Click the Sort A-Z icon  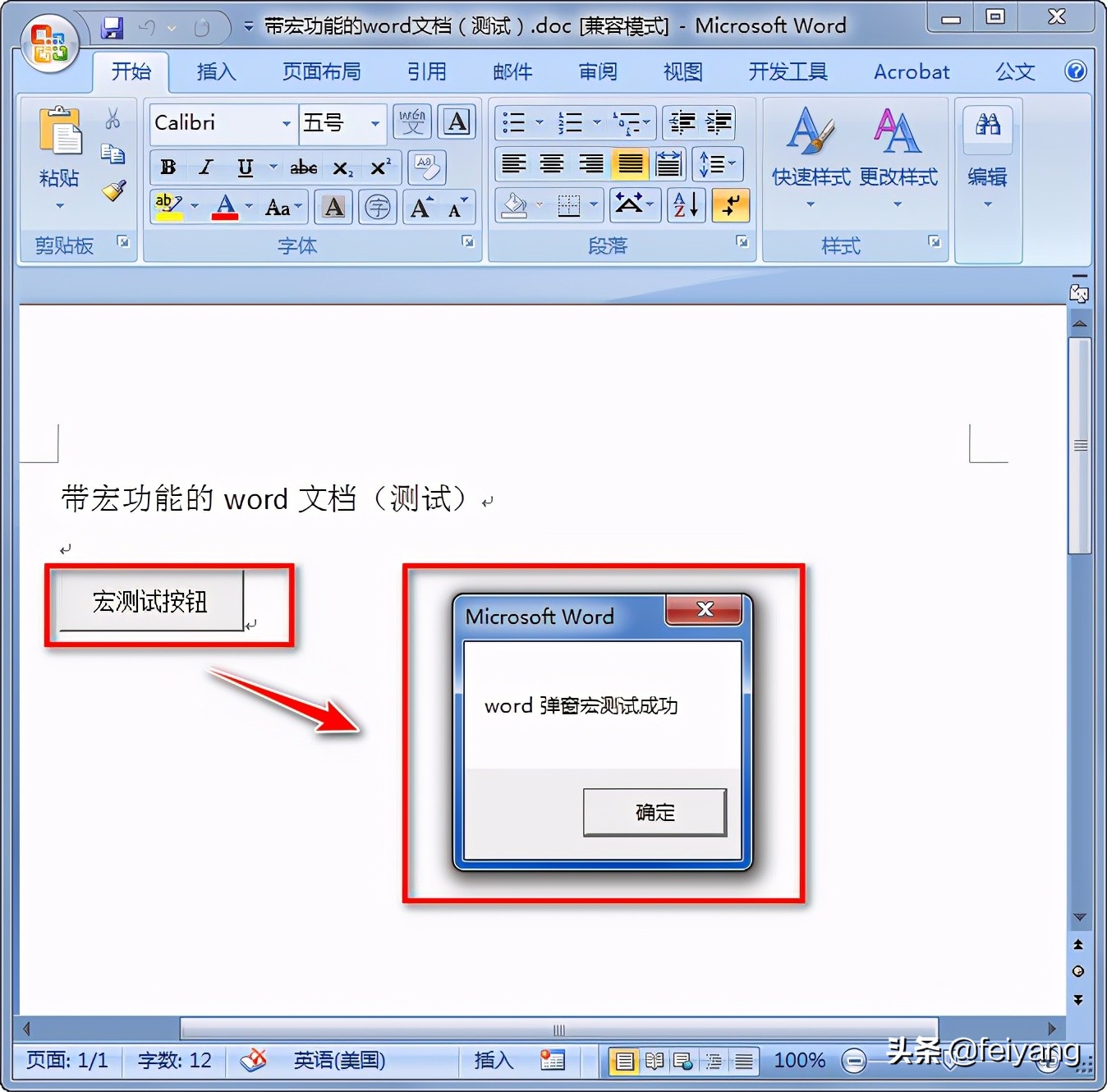685,205
